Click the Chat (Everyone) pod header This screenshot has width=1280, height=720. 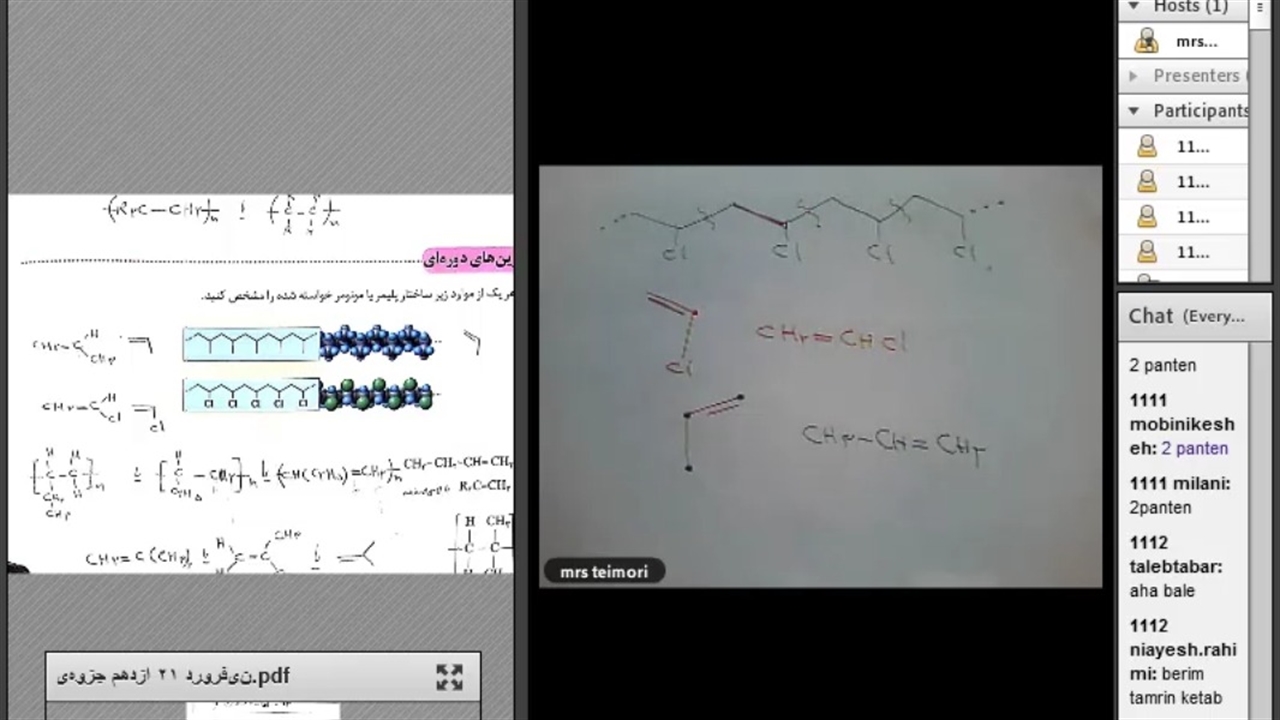point(1186,316)
